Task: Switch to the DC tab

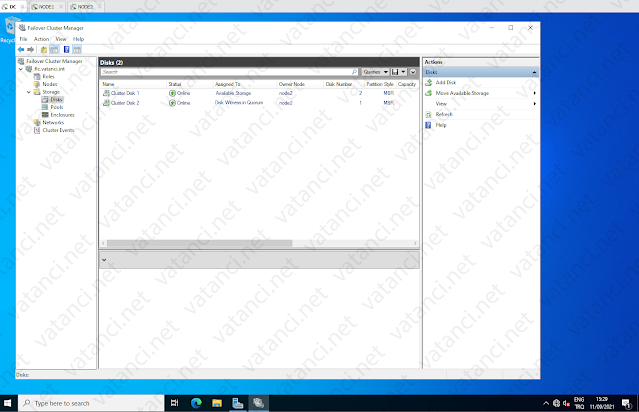Action: pos(12,7)
